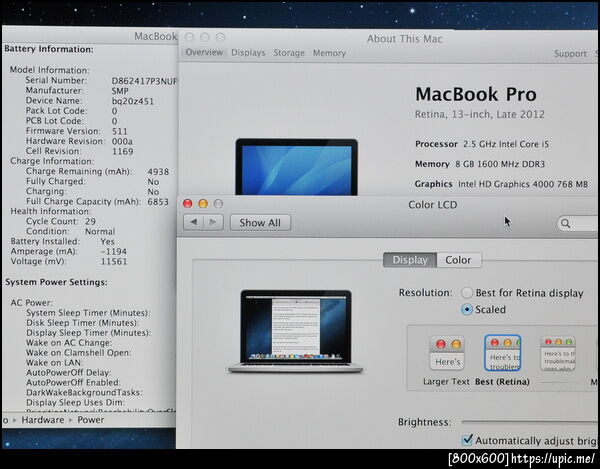Click the Show All button
The image size is (600, 469).
click(260, 223)
